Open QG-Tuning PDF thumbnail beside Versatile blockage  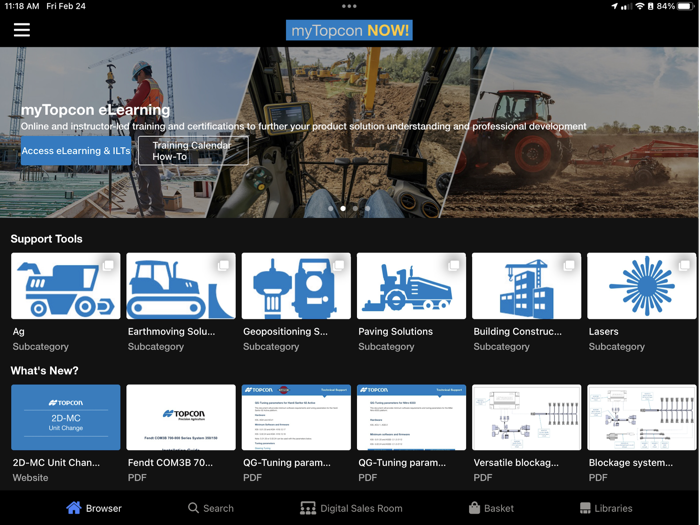click(411, 417)
